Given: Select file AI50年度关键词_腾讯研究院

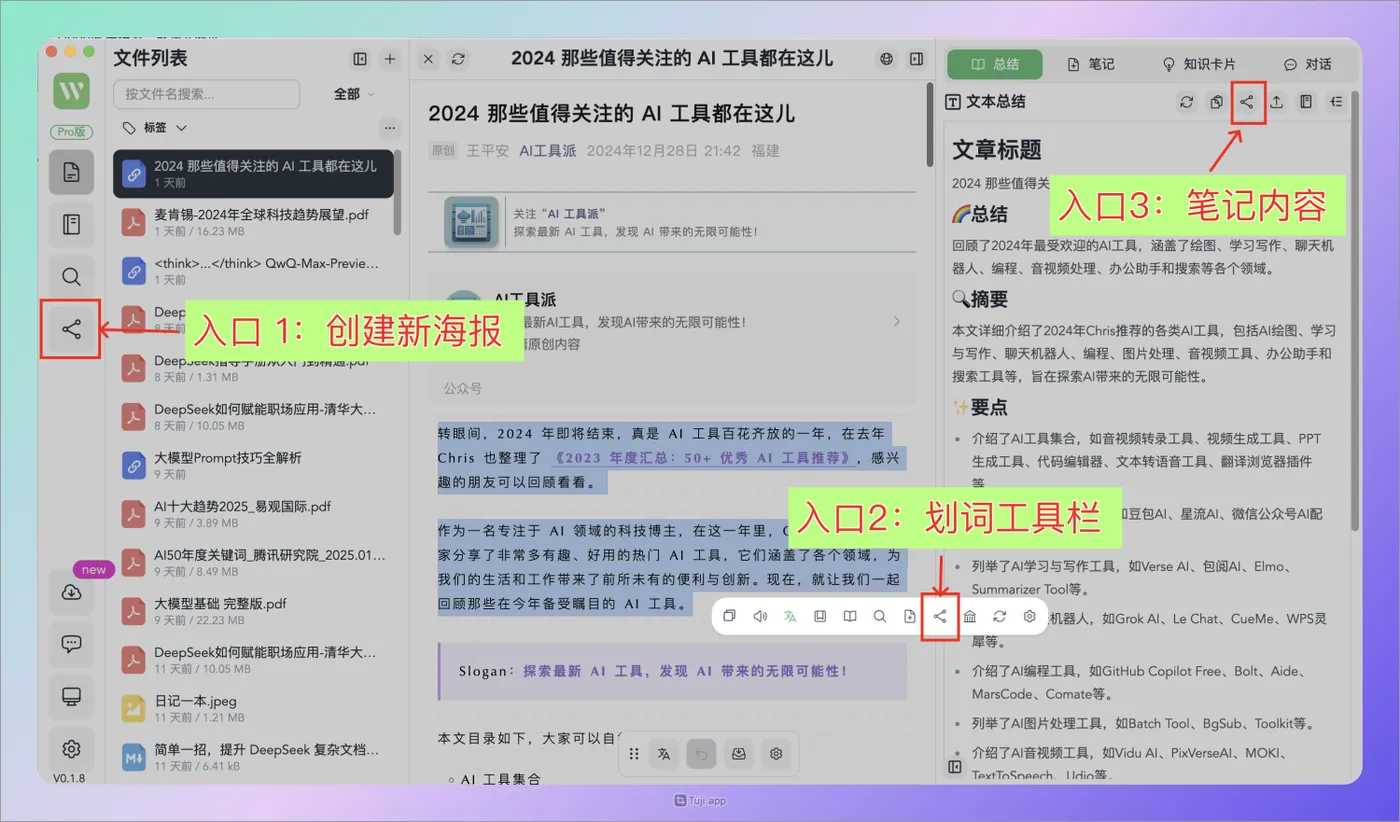Looking at the screenshot, I should [x=254, y=562].
